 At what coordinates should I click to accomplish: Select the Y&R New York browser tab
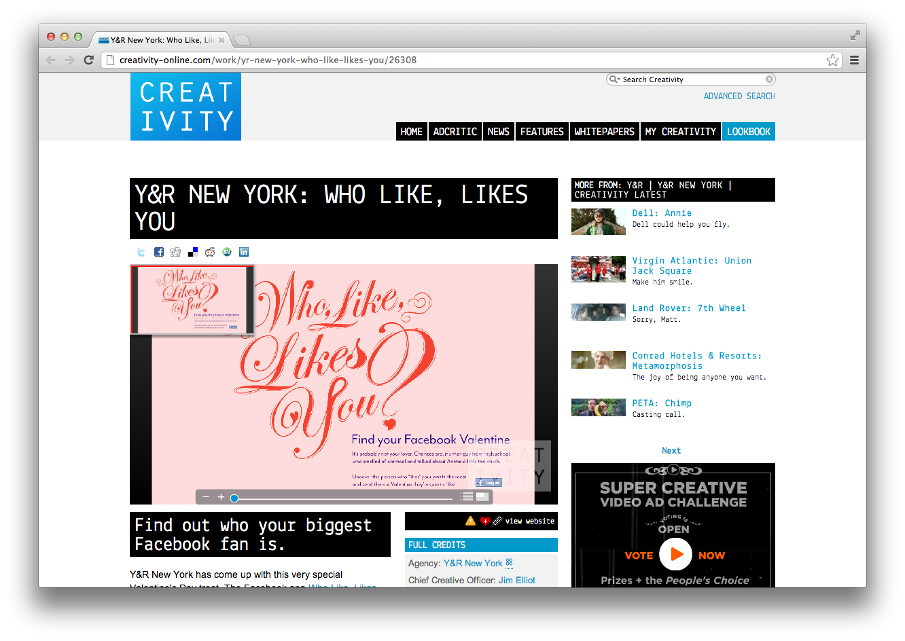(x=160, y=40)
